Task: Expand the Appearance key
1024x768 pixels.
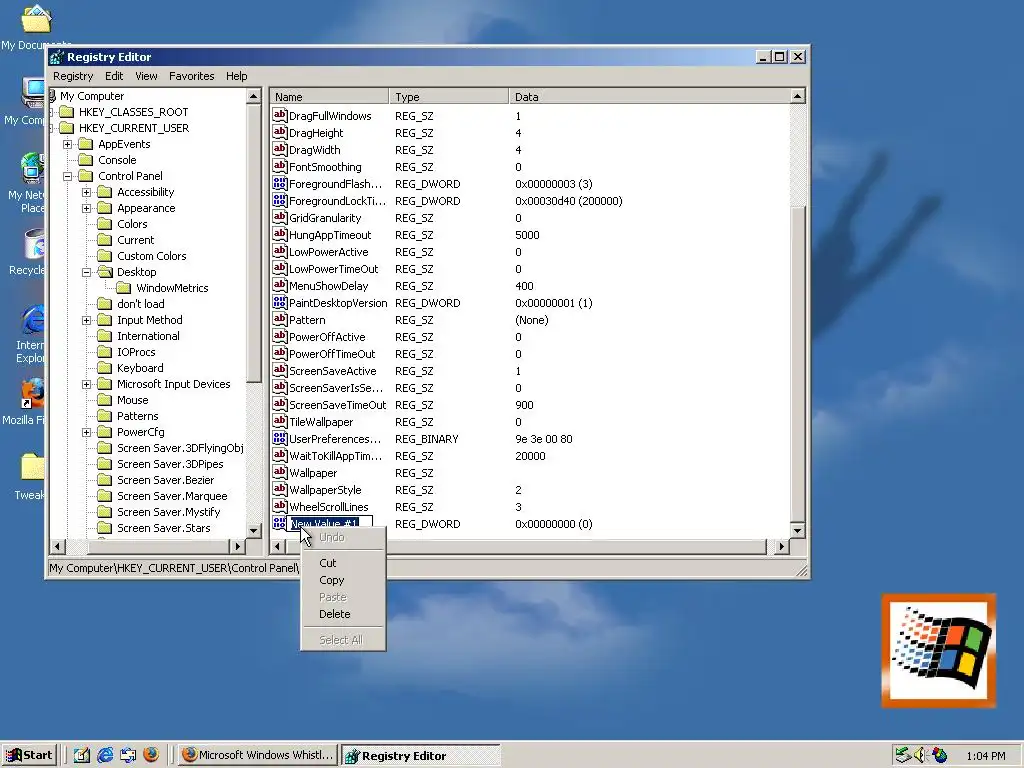Action: [86, 208]
